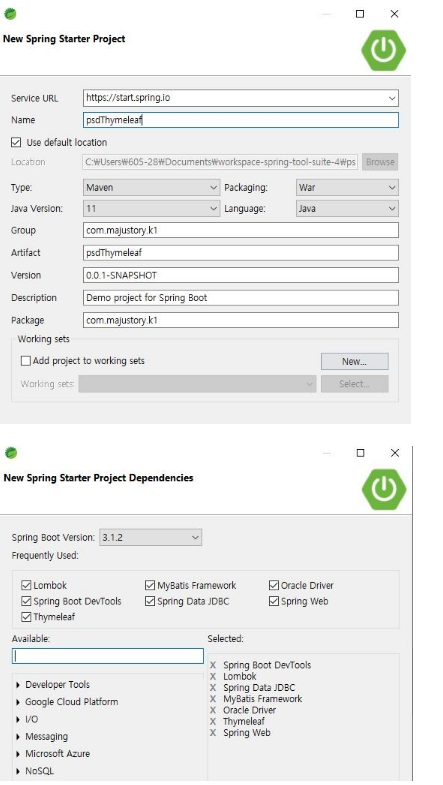Expand the Microsoft Azure category
The height and width of the screenshot is (785, 443).
click(x=19, y=754)
